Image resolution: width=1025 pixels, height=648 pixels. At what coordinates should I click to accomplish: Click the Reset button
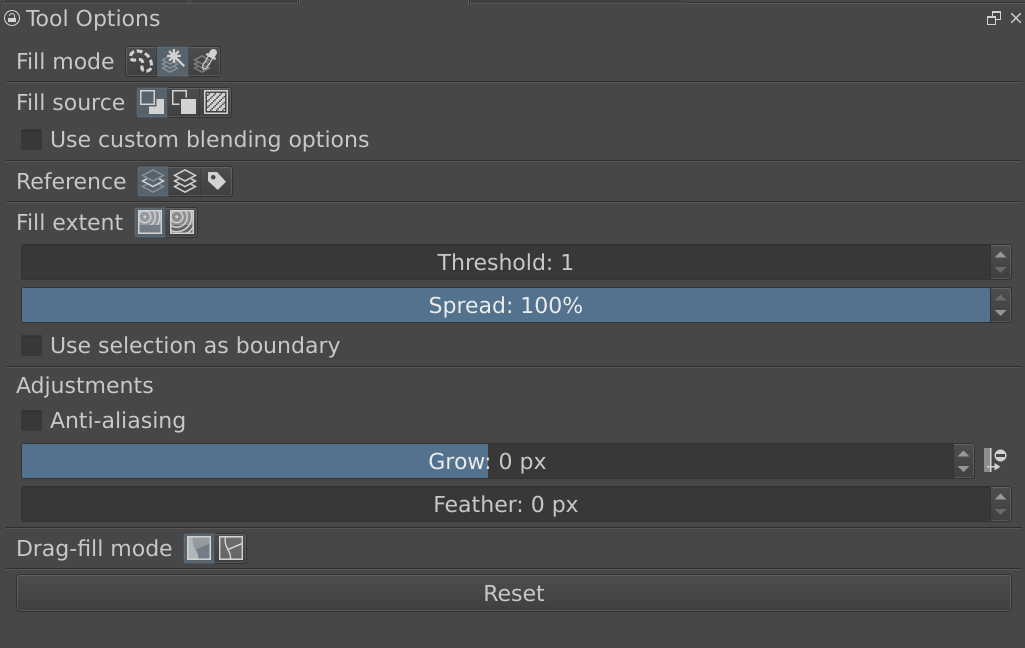[x=513, y=593]
